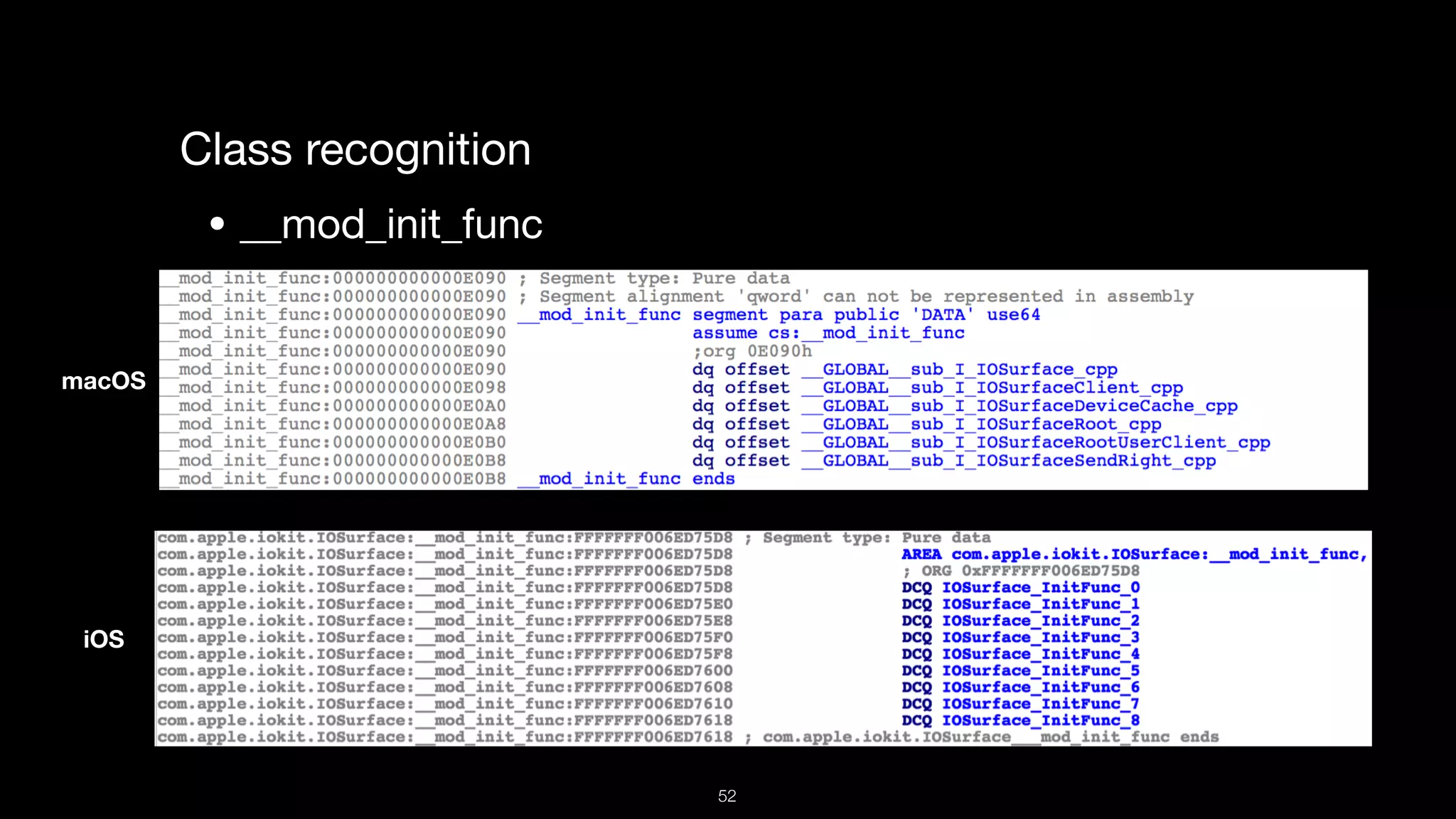Click address '__mod_init_func:000000000000E0B0'

coord(334,442)
